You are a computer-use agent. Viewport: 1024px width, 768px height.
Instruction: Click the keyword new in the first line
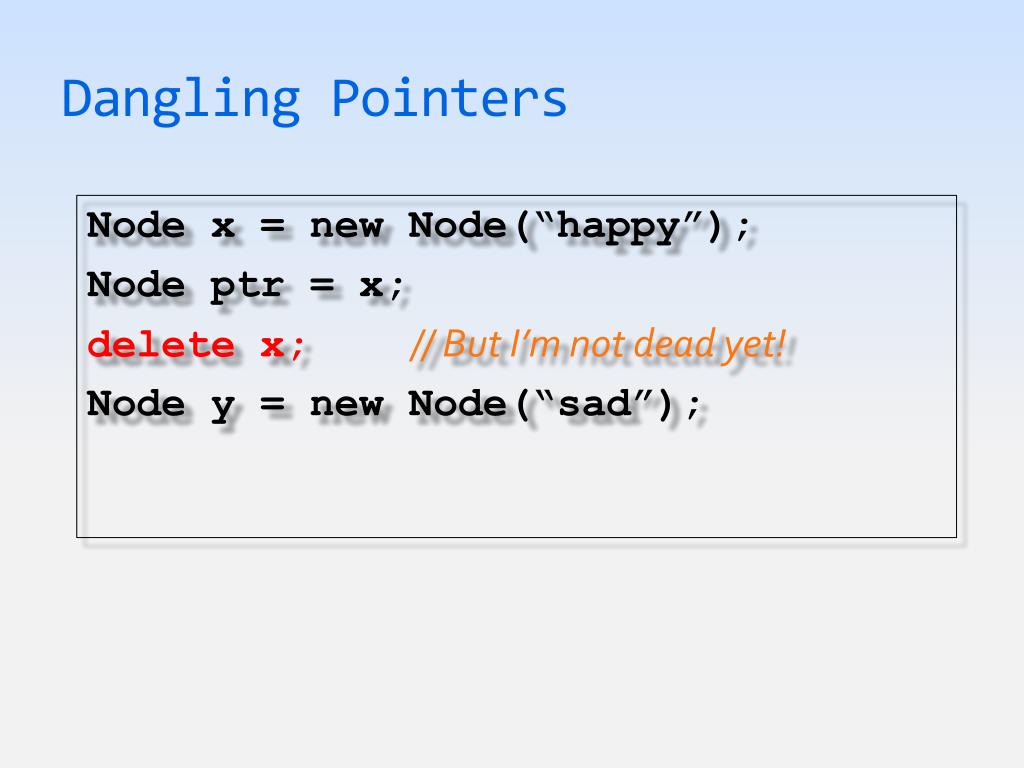coord(346,227)
